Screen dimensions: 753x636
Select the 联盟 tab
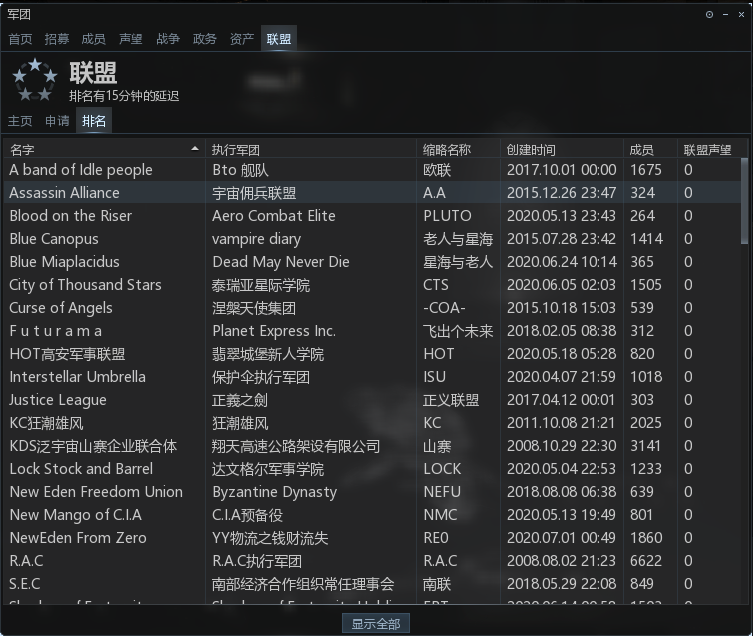pos(279,39)
